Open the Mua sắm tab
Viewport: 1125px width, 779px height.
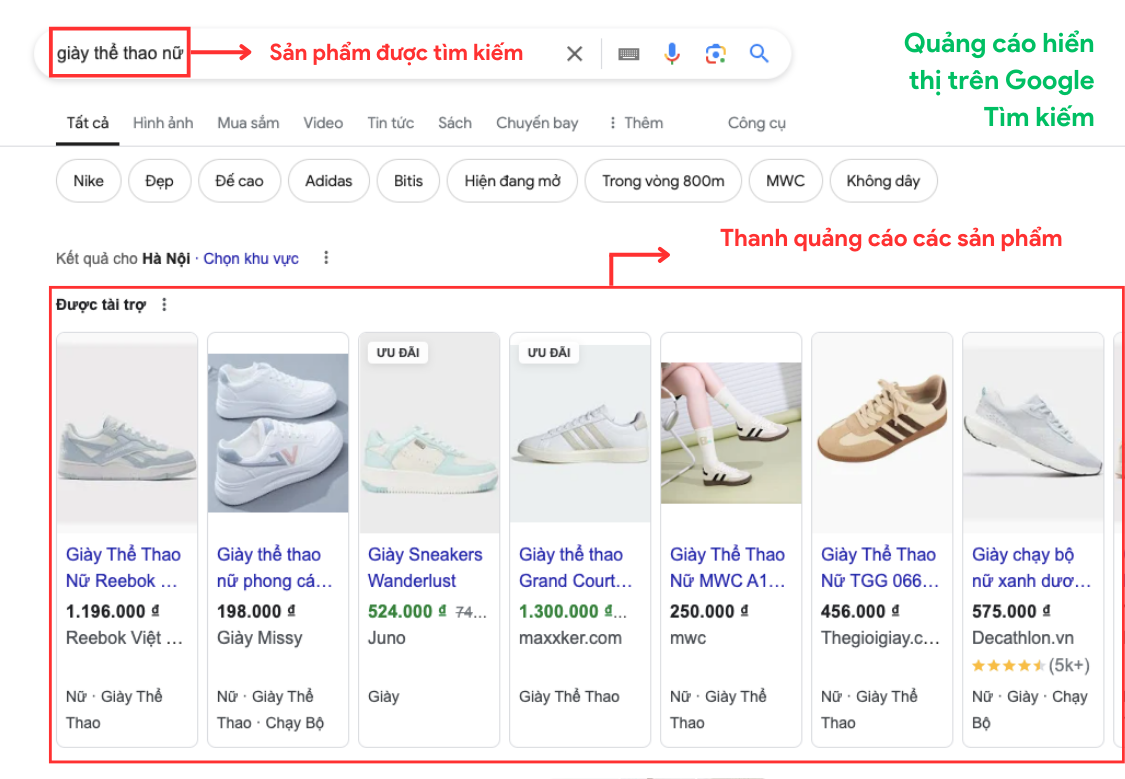click(x=247, y=122)
